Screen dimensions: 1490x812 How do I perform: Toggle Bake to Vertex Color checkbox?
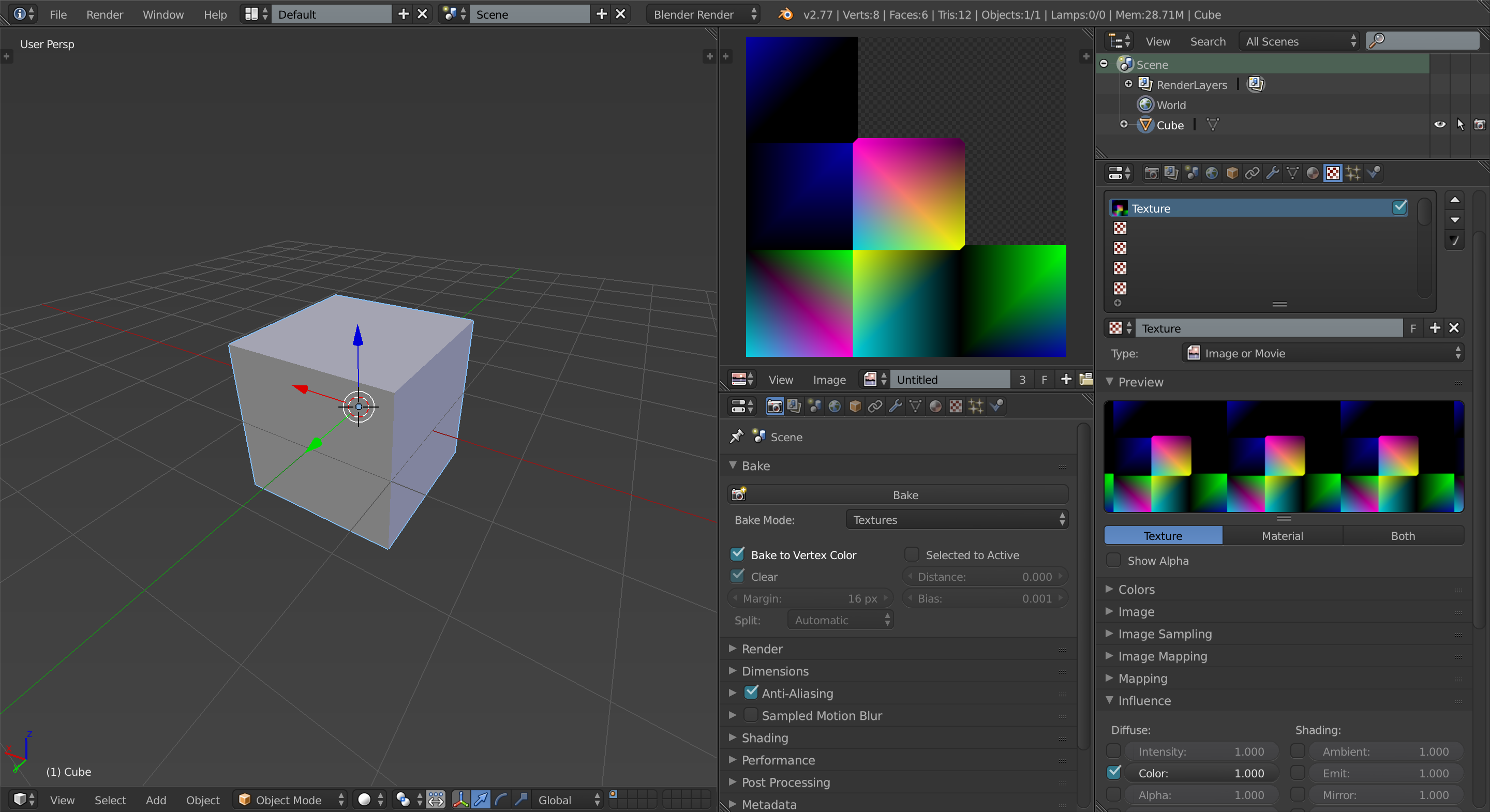click(739, 554)
